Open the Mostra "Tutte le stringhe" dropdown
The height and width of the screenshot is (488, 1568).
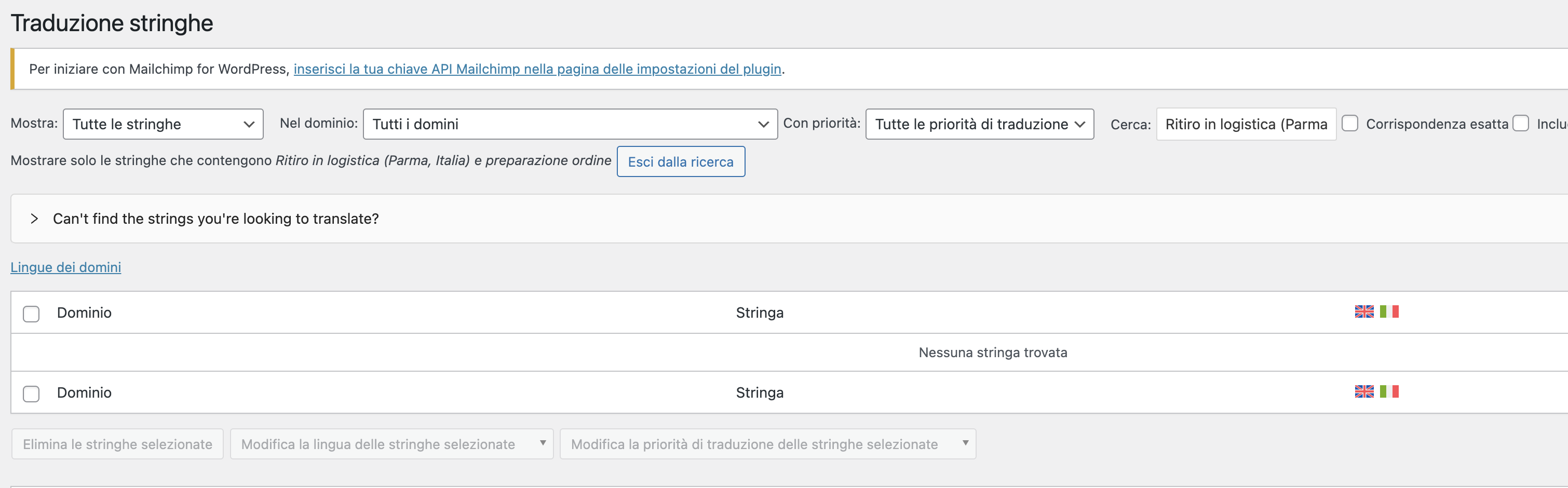tap(163, 124)
